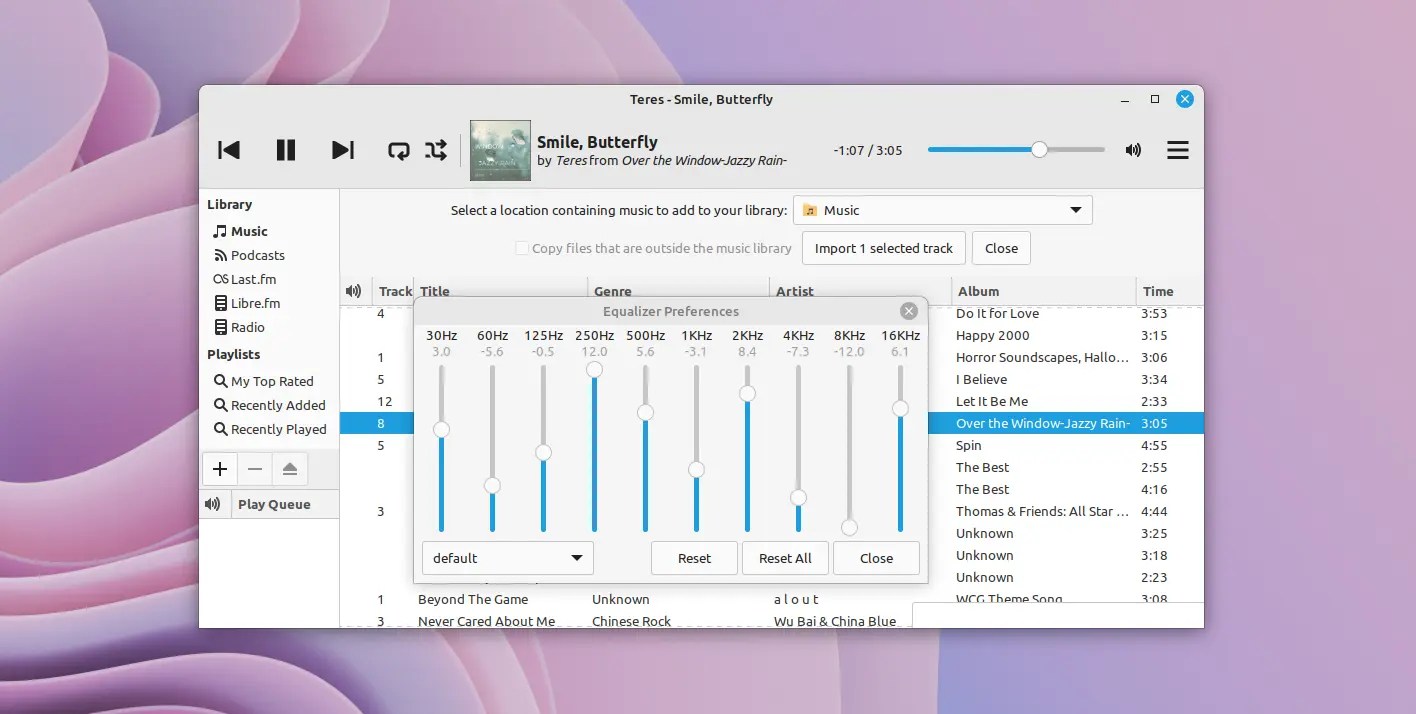Create a new playlist with the plus button
1416x714 pixels.
point(219,468)
